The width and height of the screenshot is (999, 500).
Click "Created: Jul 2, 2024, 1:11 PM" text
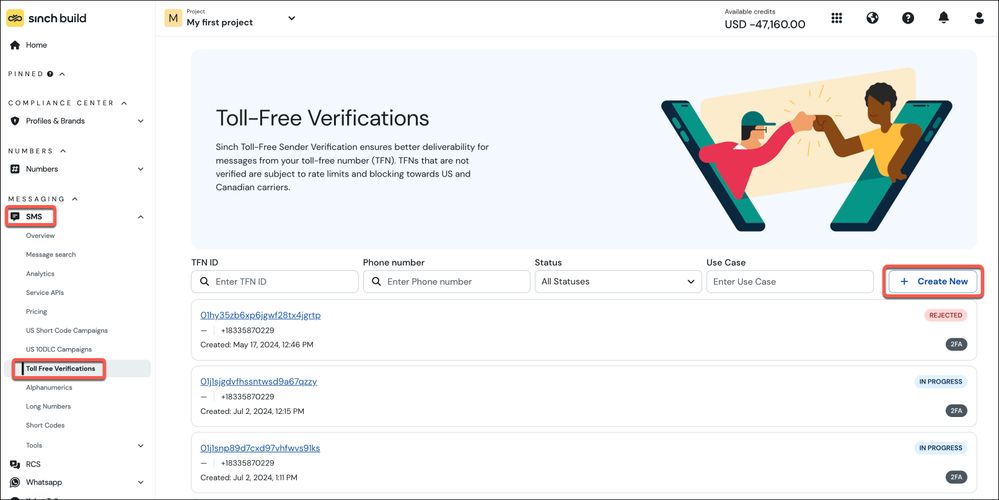[249, 478]
